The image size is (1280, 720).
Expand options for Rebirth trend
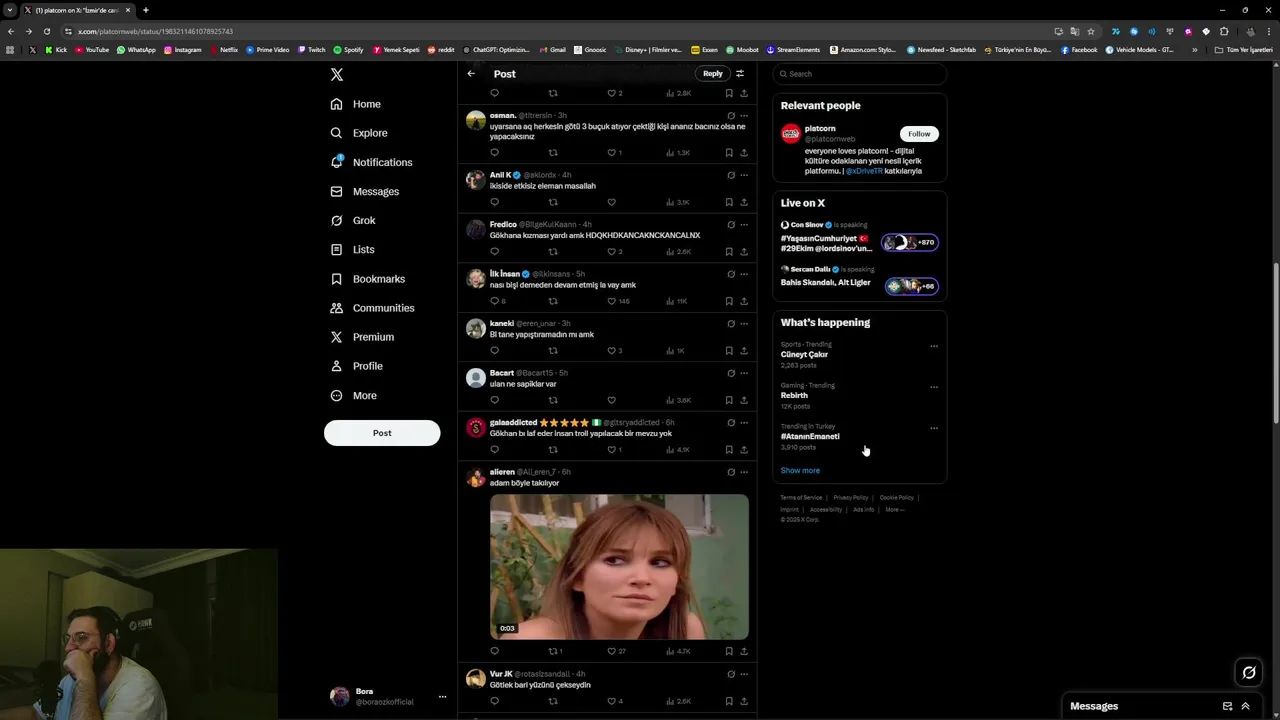point(934,388)
